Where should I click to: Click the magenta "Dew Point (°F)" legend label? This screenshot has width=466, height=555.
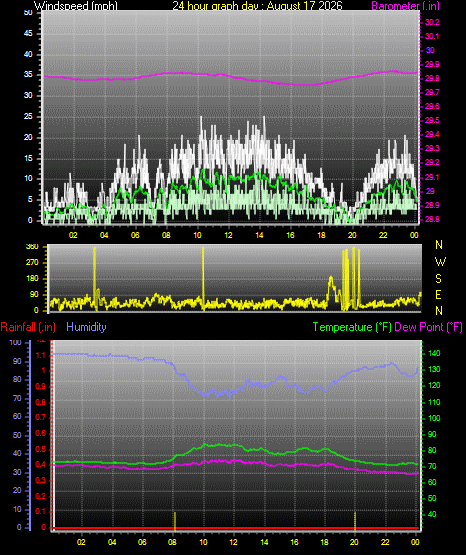428,327
